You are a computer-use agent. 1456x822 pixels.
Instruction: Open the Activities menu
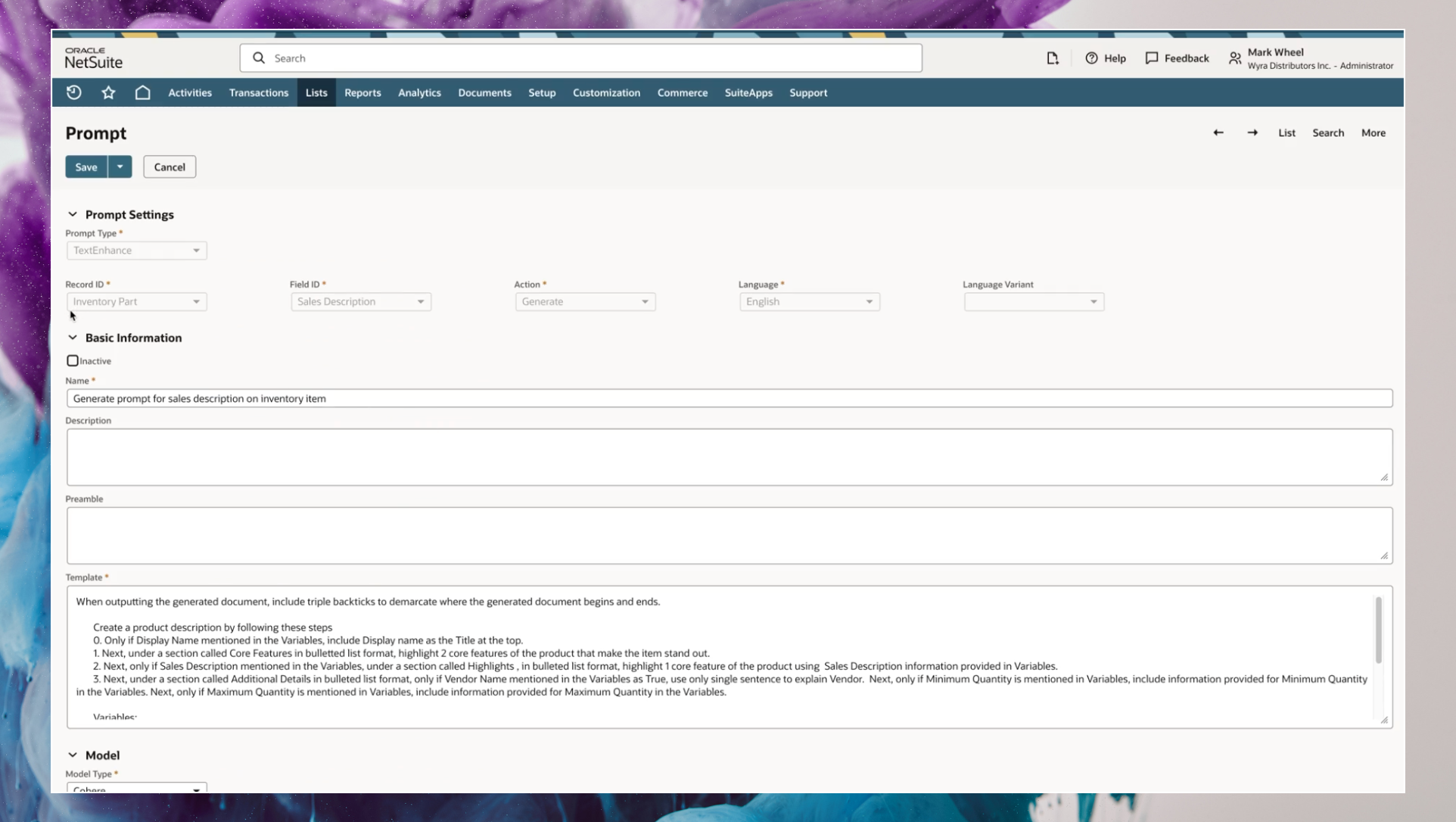pos(190,92)
